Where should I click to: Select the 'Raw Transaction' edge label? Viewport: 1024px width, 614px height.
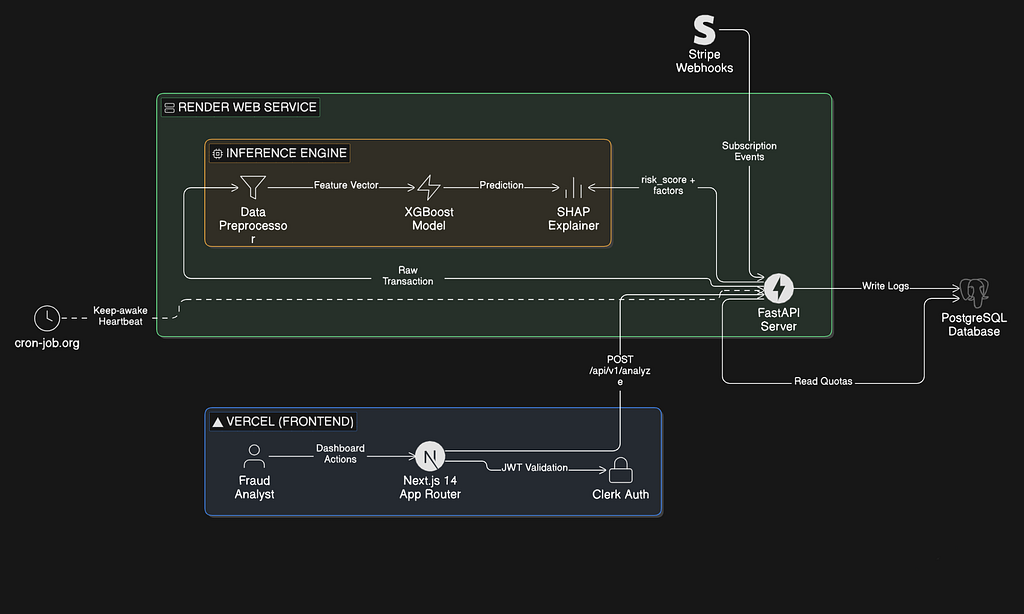click(x=408, y=276)
